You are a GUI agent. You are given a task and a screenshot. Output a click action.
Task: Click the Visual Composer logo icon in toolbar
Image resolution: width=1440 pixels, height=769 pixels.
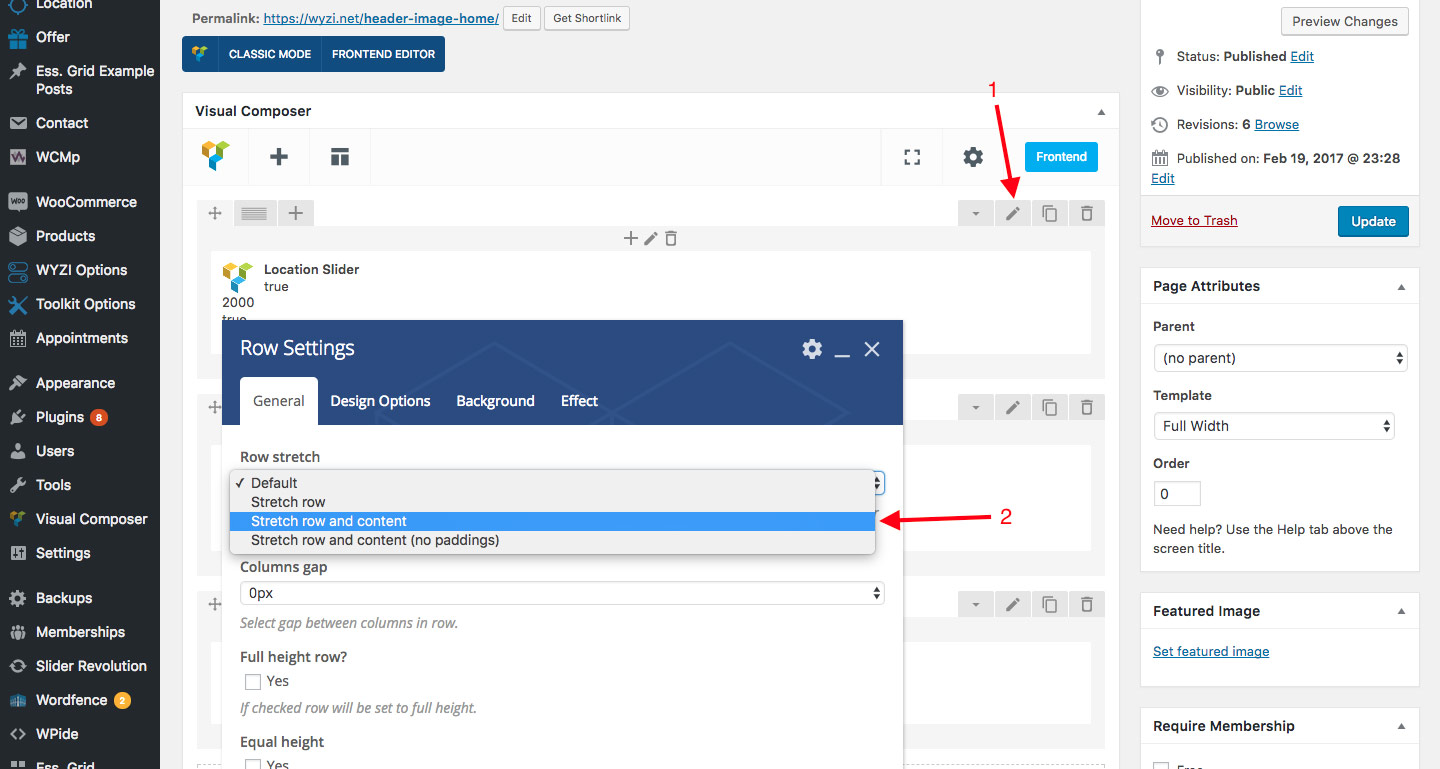tap(215, 156)
